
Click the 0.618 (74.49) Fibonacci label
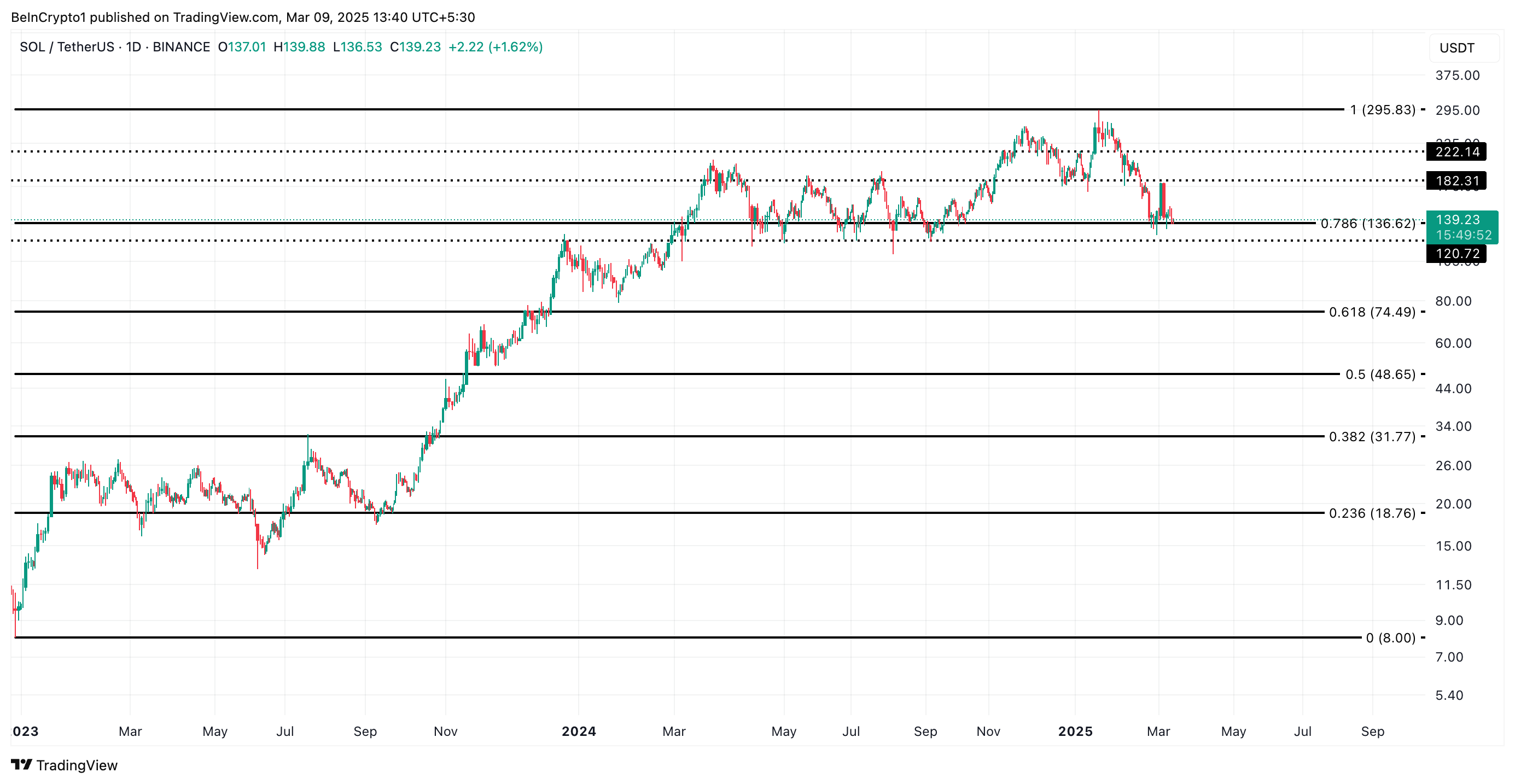(x=1372, y=312)
